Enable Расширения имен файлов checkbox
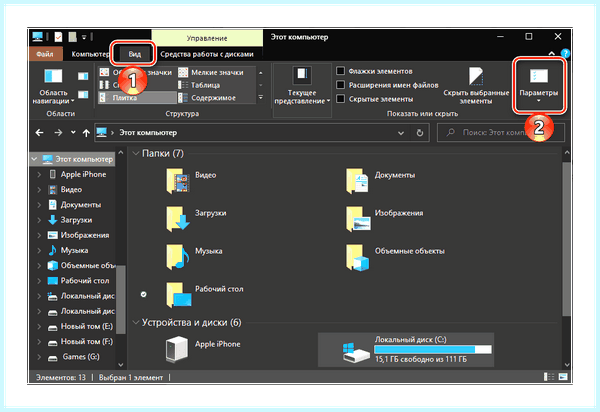600x412 pixels. [340, 85]
